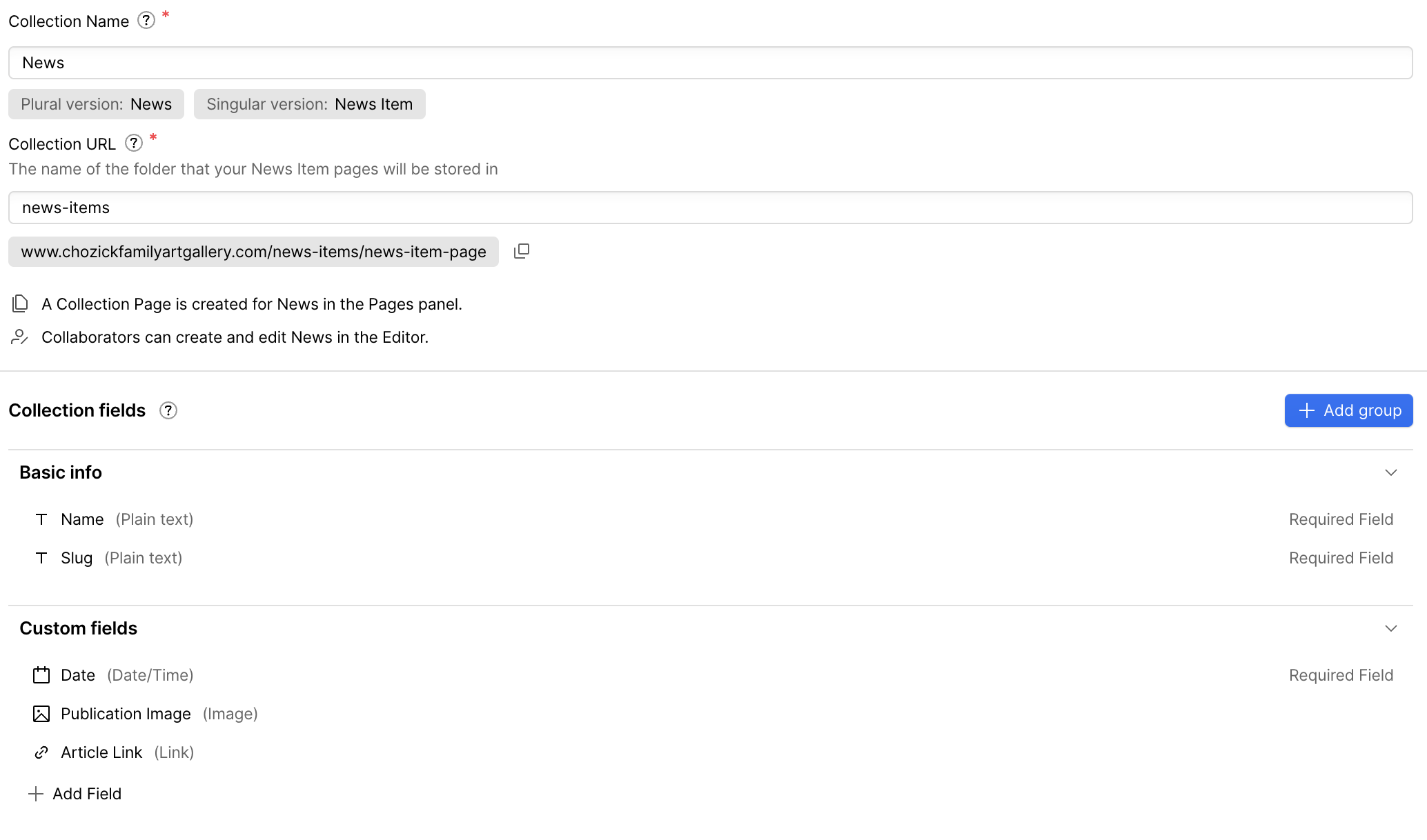Open the Collection fields help icon
Screen dimensions: 1427x840
click(168, 410)
